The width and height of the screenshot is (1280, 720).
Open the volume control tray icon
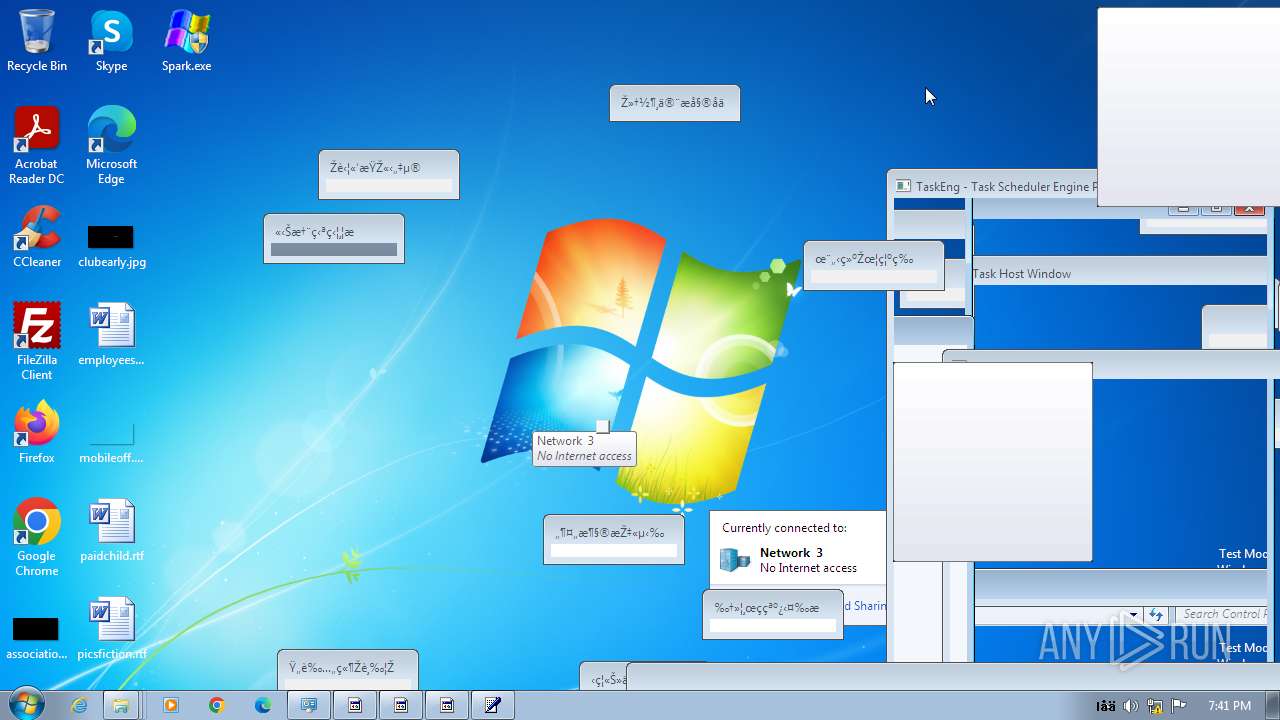coord(1130,706)
